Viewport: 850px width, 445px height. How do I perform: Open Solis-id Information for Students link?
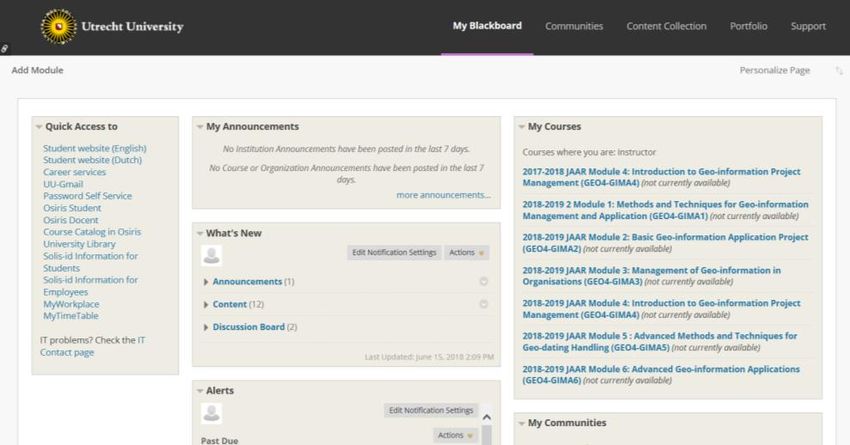pyautogui.click(x=90, y=262)
